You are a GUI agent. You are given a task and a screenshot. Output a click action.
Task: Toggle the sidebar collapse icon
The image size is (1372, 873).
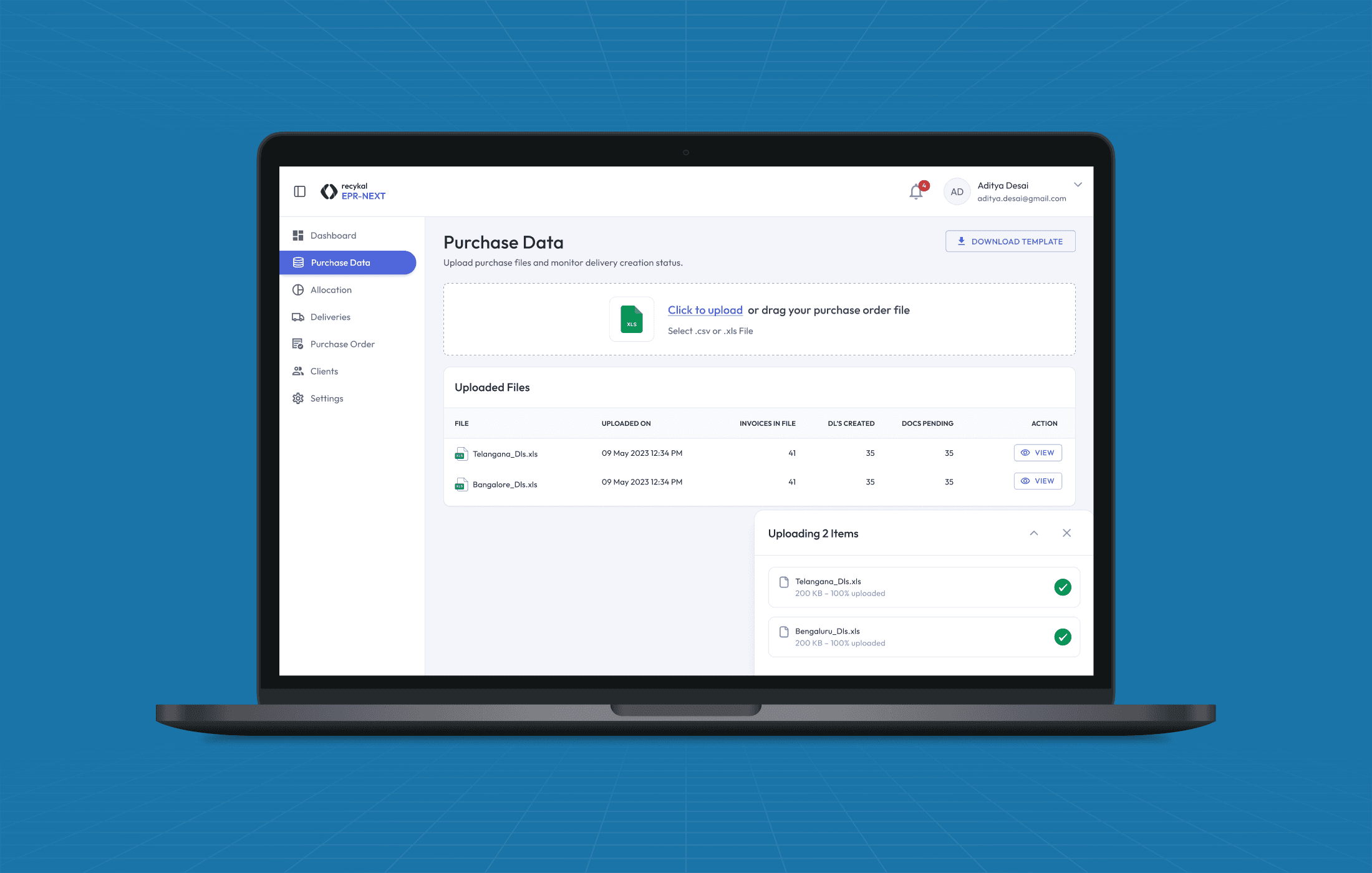tap(299, 191)
